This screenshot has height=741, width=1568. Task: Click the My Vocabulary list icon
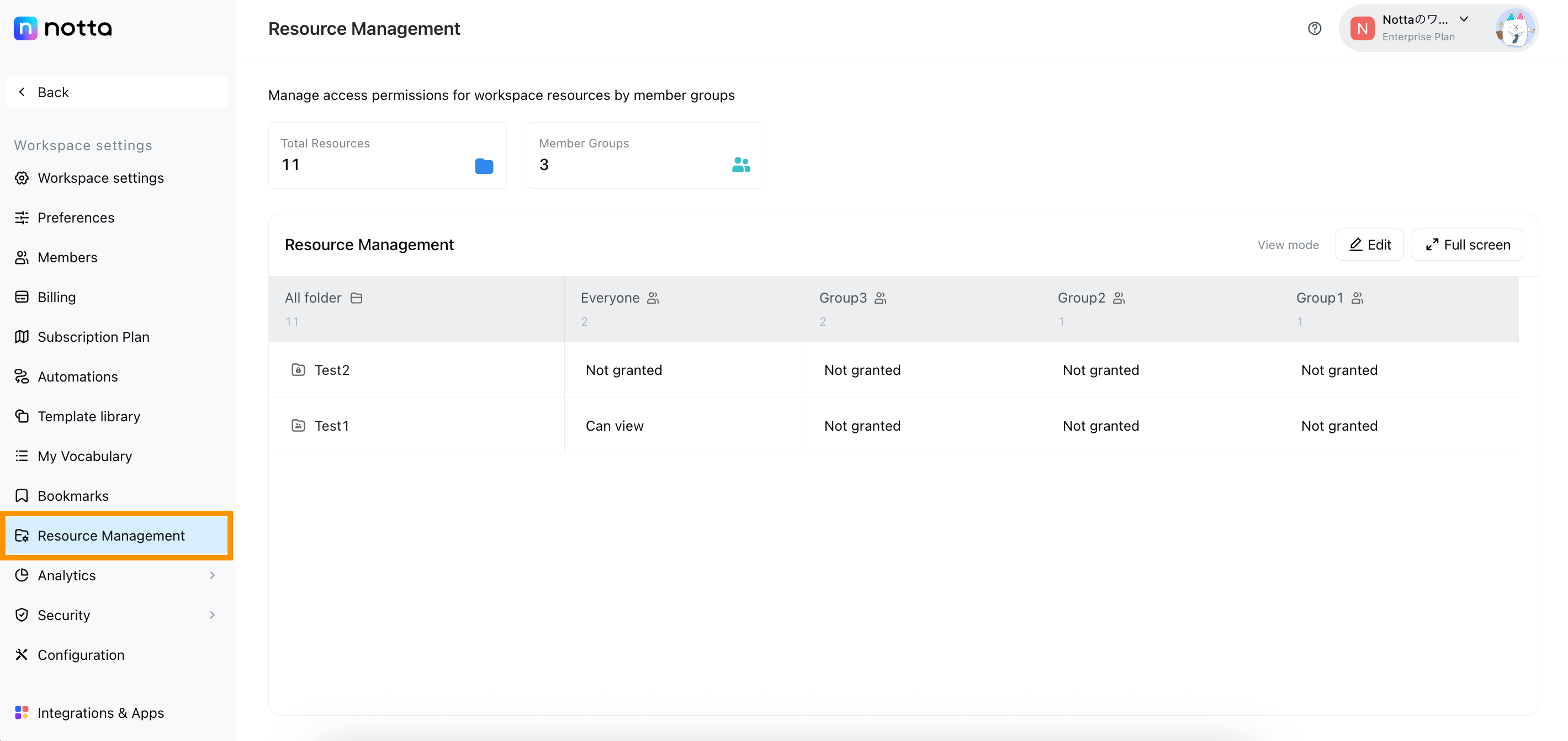[x=22, y=456]
